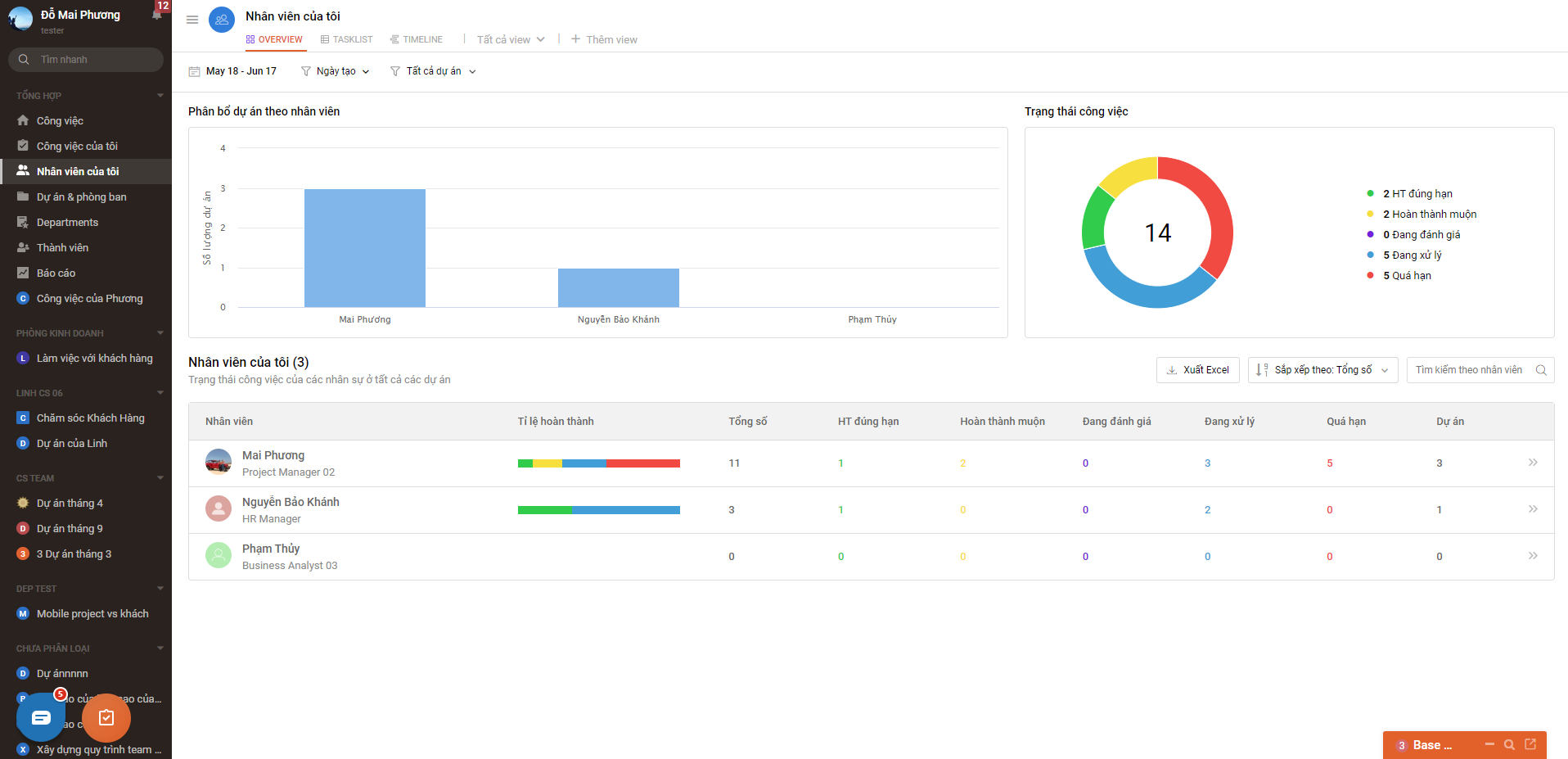This screenshot has width=1568, height=759.
Task: Switch to the TIMELINE tab
Action: click(417, 39)
